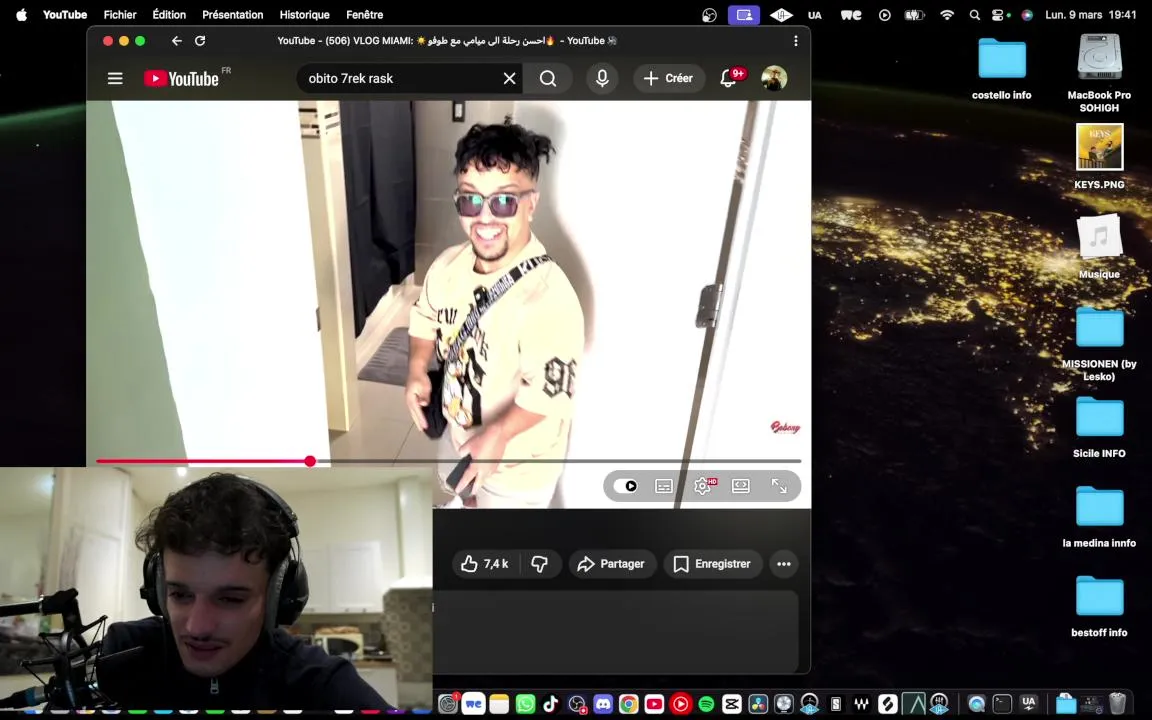Go back using the window's back arrow

(176, 41)
